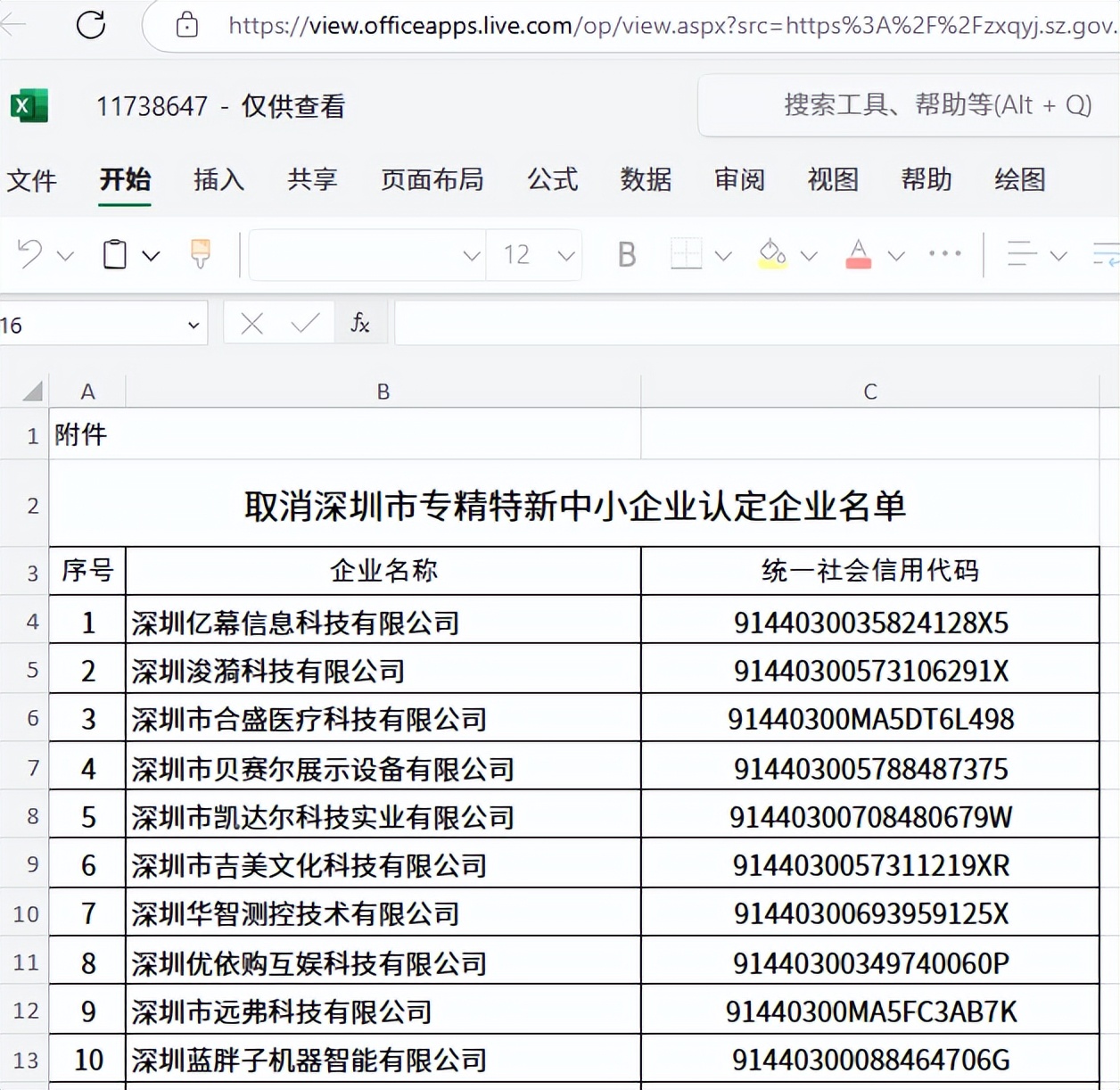
Task: Open the 数据 tab
Action: (646, 180)
